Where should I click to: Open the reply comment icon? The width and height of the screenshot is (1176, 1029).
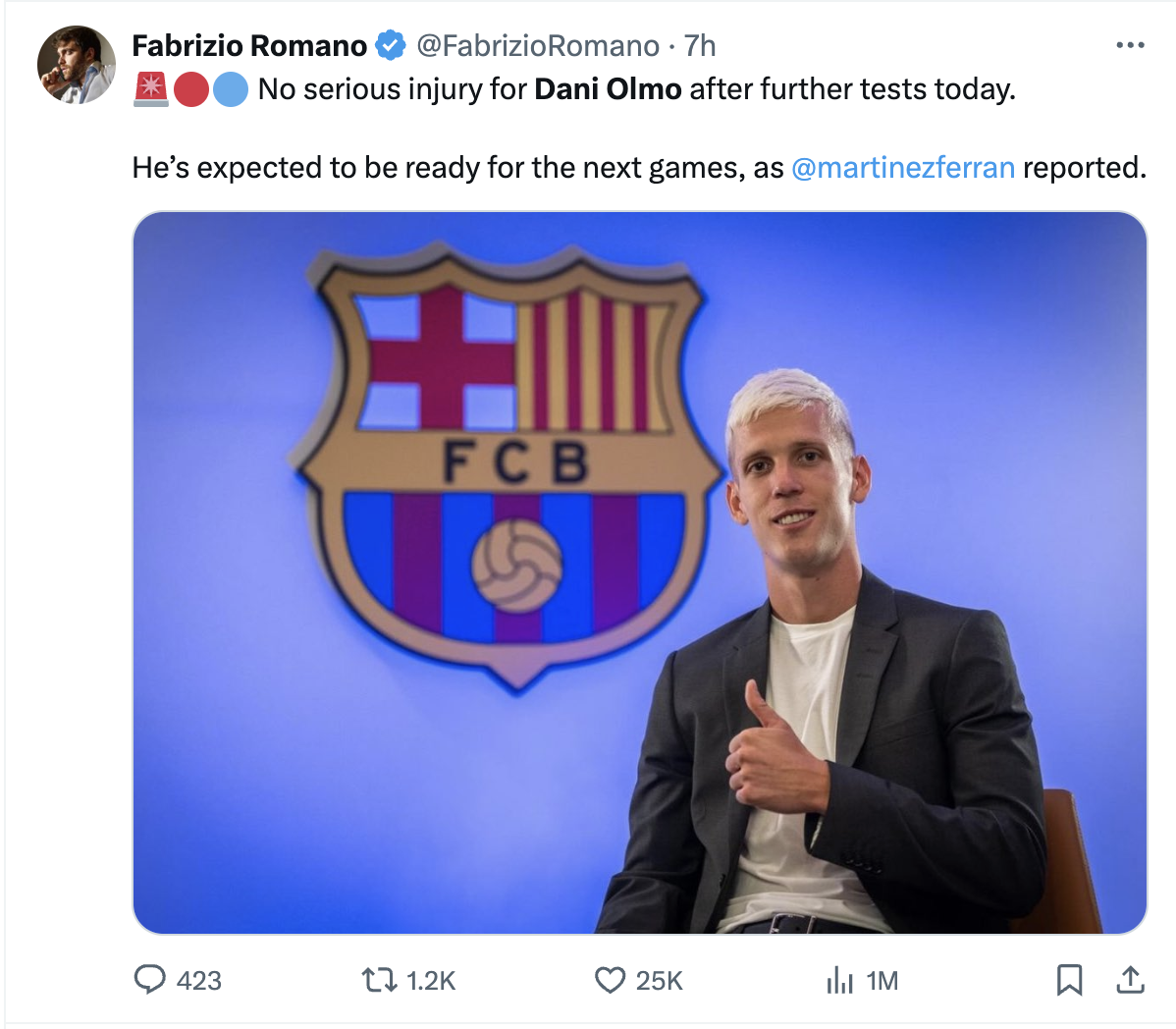pos(150,980)
